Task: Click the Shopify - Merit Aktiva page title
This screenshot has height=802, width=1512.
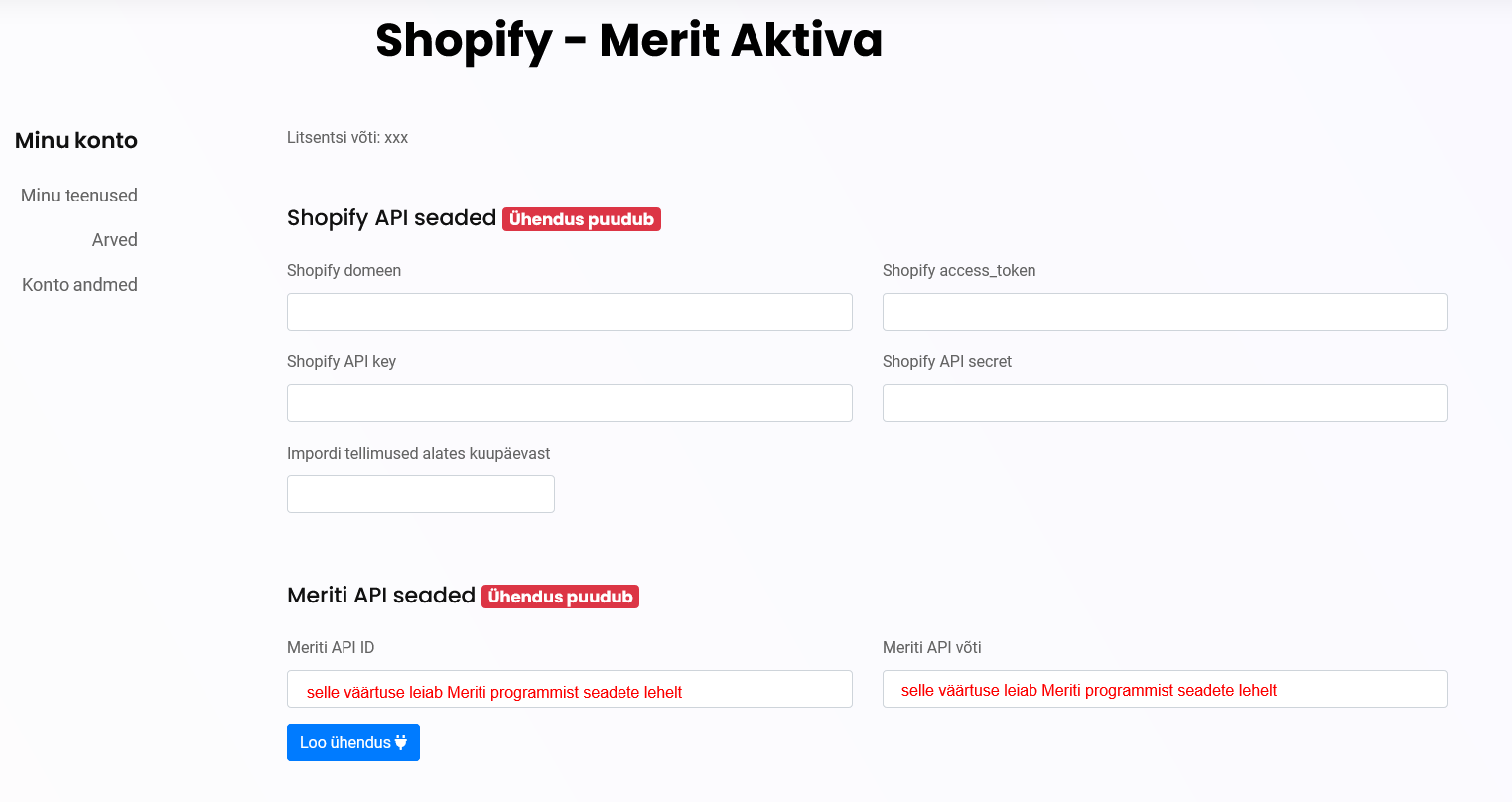Action: [628, 41]
